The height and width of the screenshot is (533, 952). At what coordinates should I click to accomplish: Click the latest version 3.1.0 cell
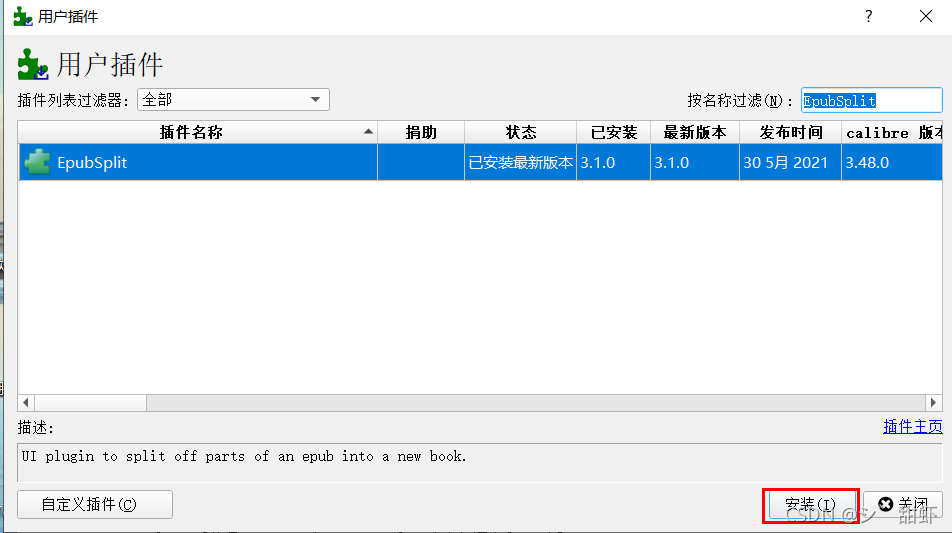point(695,162)
